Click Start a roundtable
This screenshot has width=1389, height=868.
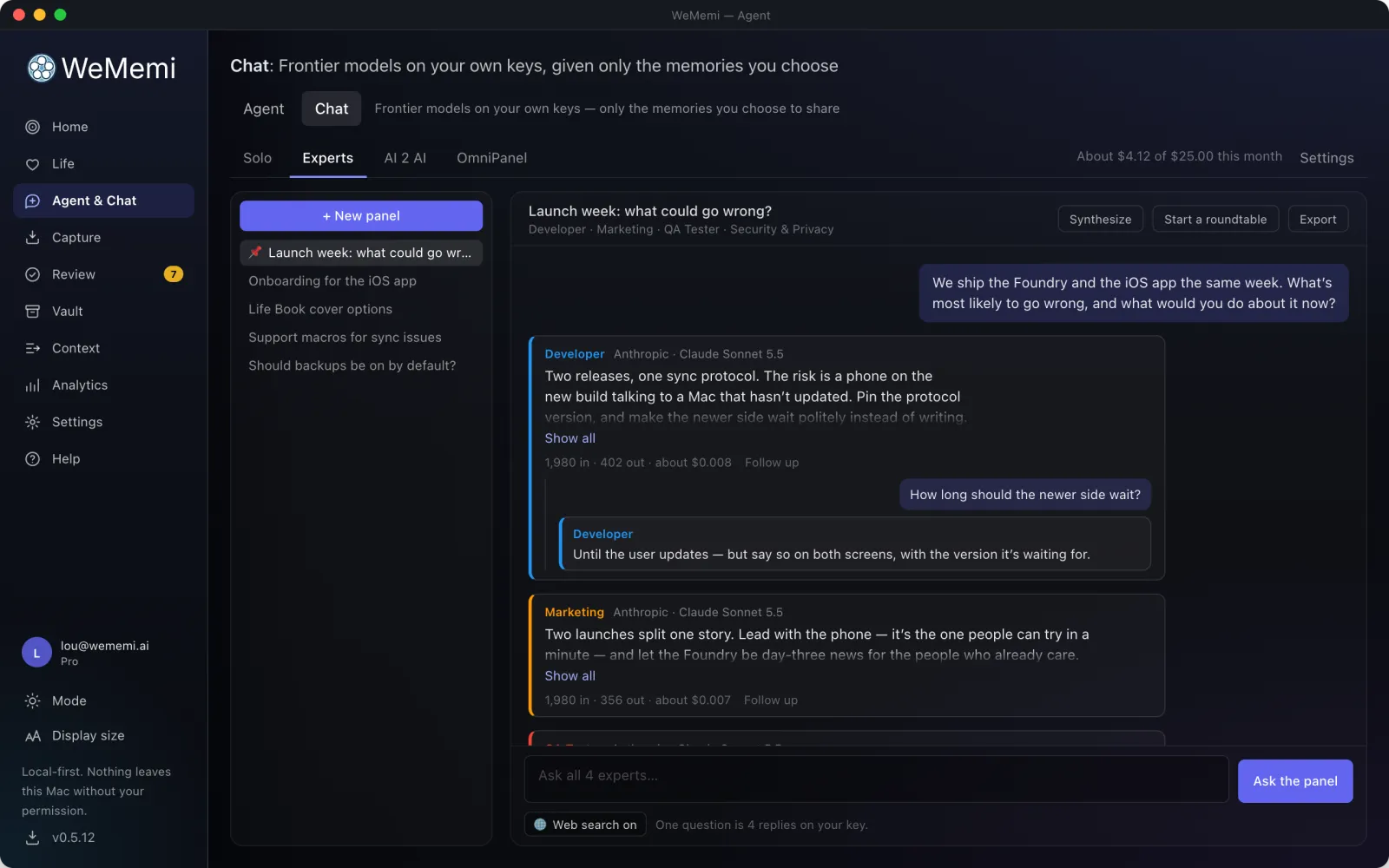pos(1215,220)
